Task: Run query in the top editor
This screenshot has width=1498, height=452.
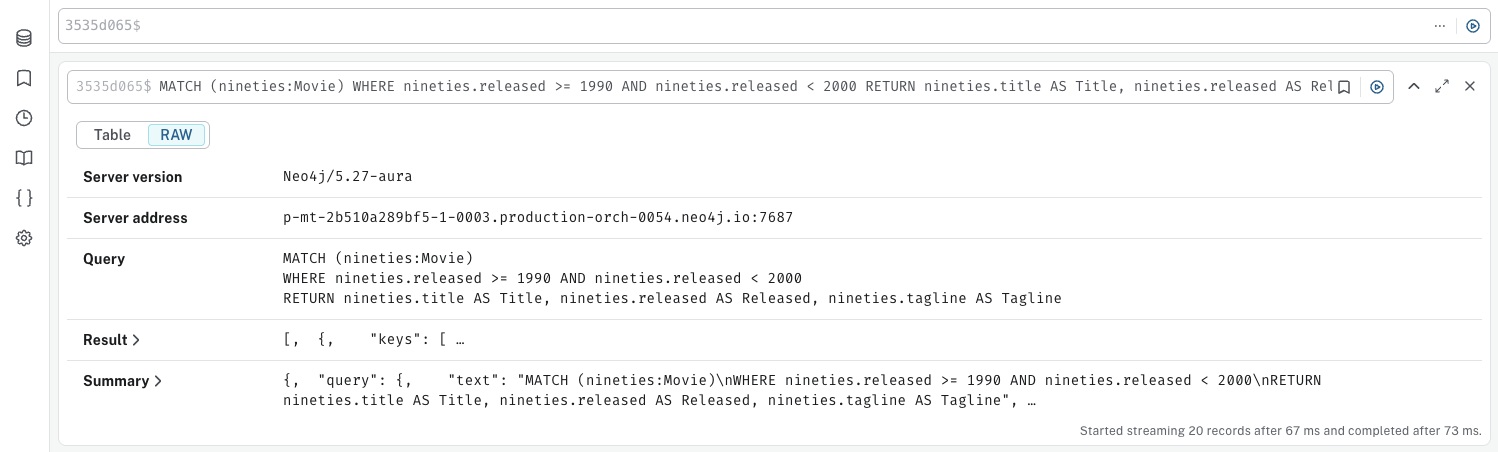Action: [x=1472, y=26]
